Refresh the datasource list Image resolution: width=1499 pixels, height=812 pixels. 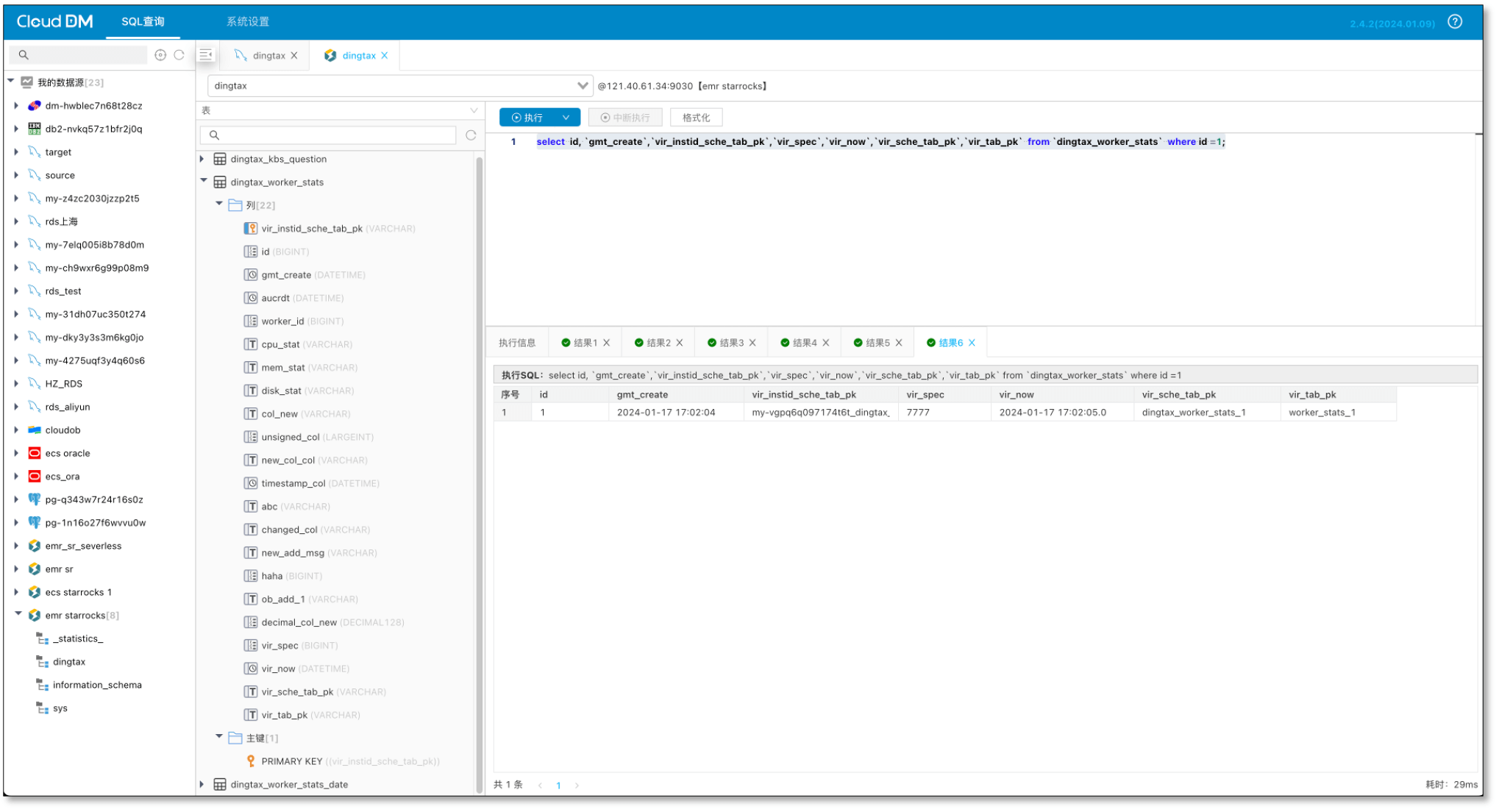[179, 55]
